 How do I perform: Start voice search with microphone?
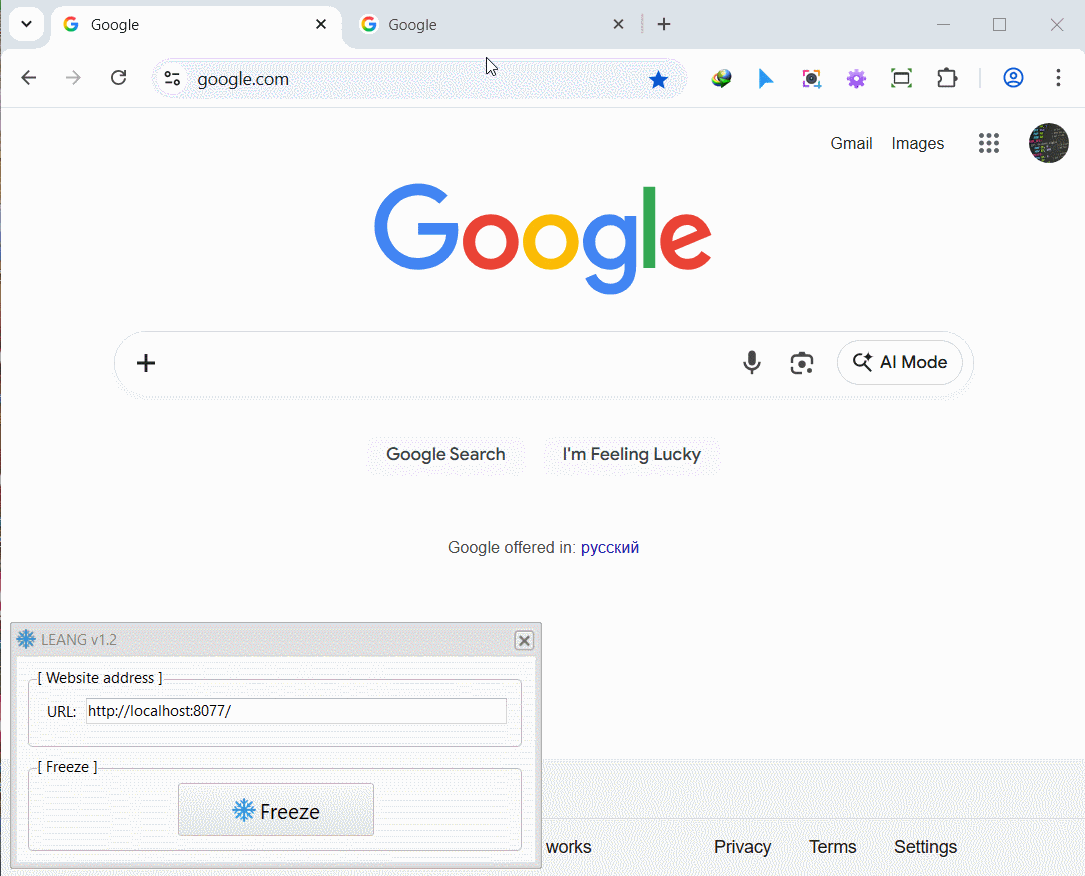click(x=751, y=363)
